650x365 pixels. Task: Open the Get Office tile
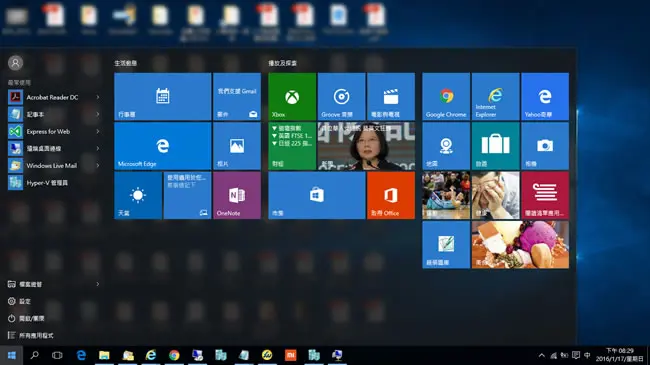(391, 195)
